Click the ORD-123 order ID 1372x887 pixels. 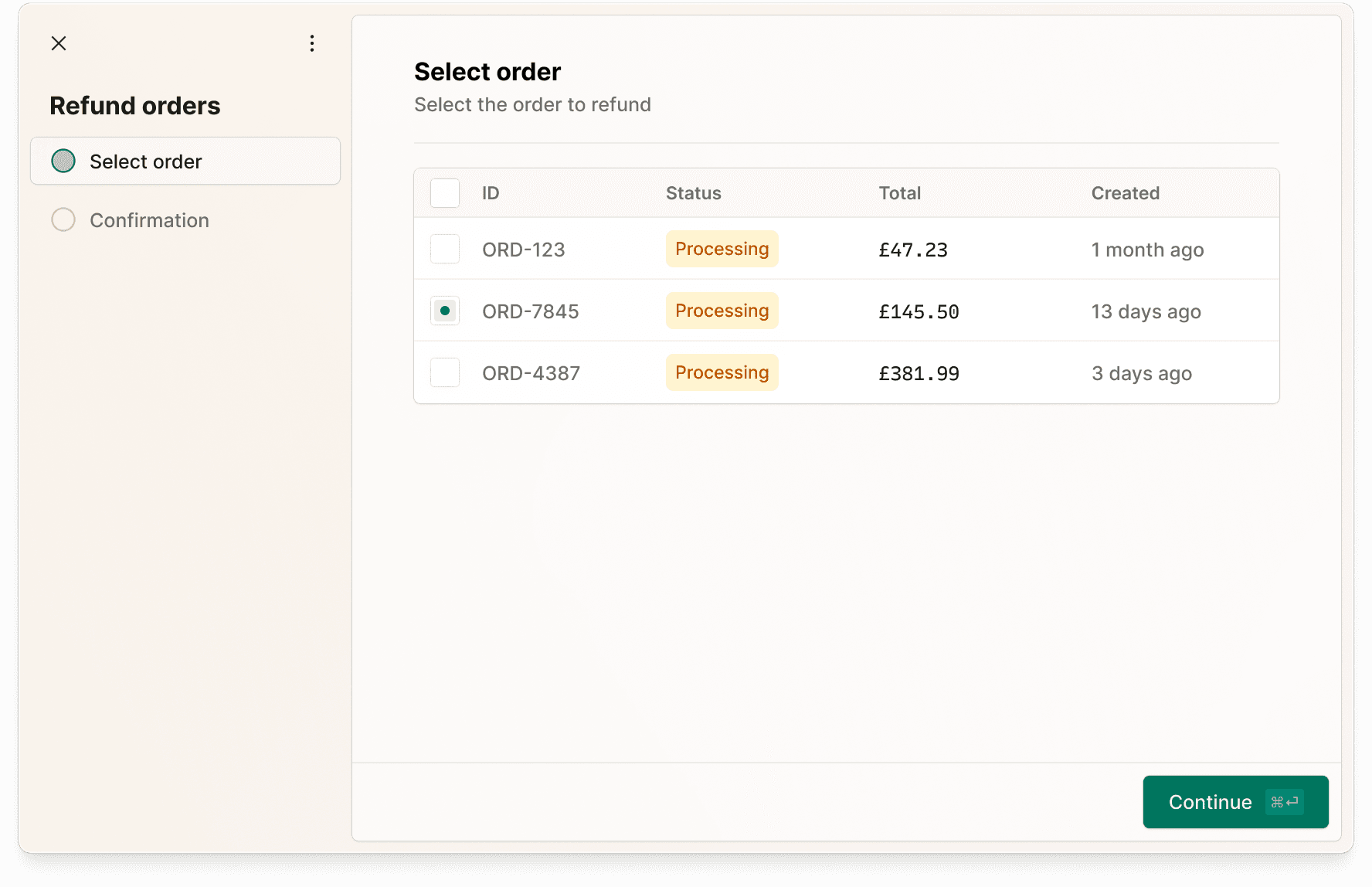(524, 250)
